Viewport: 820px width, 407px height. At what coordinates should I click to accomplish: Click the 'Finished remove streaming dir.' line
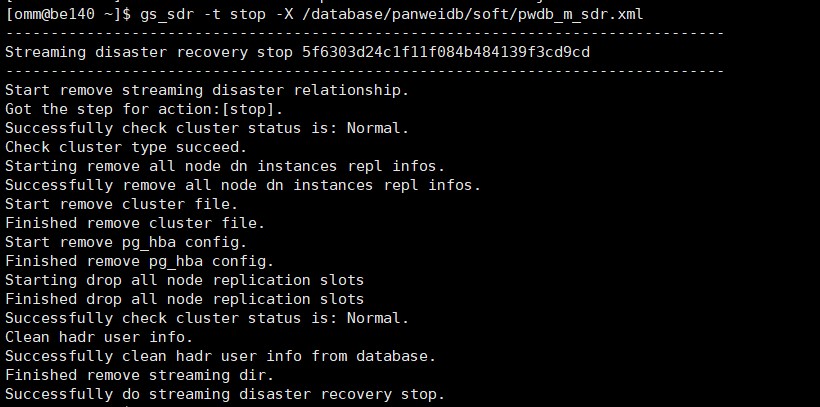[140, 375]
